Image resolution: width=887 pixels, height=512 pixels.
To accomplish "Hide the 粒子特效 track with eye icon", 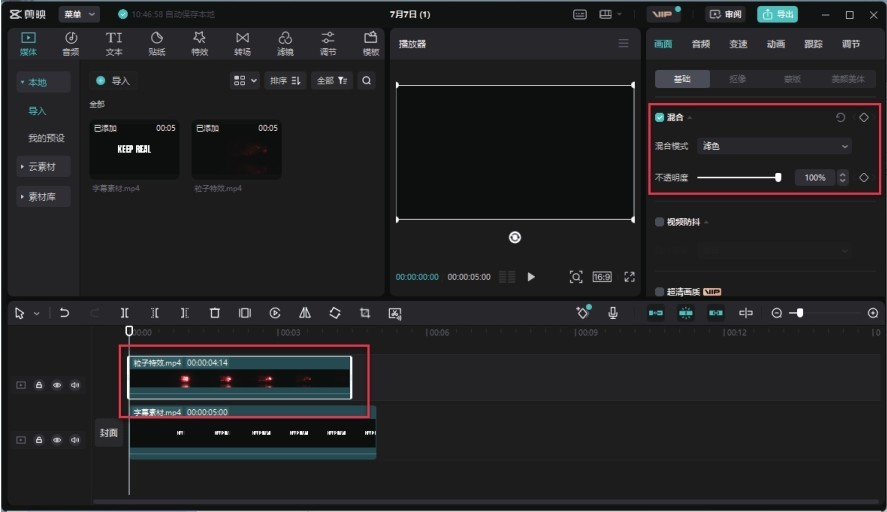I will 57,385.
